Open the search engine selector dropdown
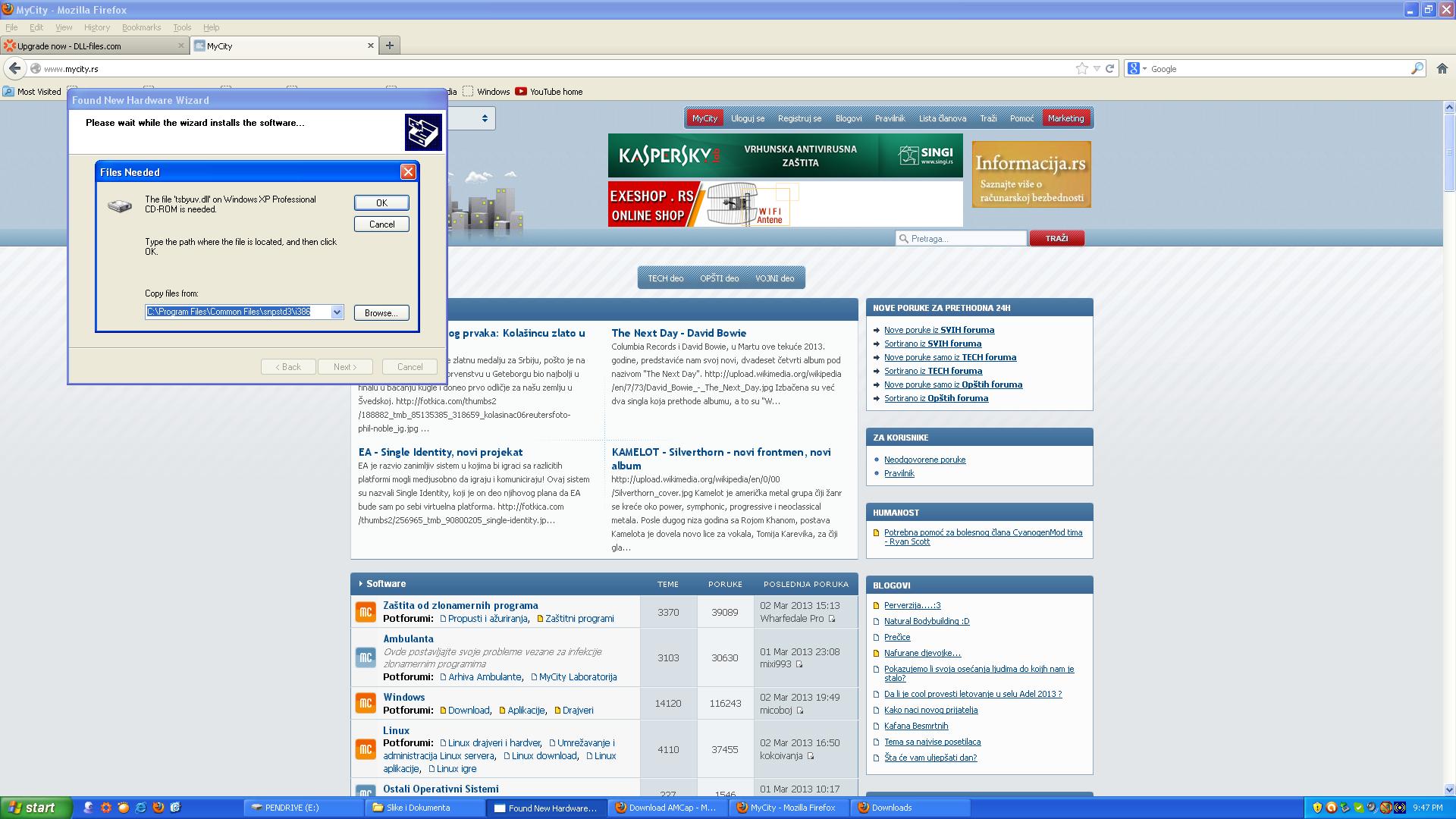 tap(1137, 69)
